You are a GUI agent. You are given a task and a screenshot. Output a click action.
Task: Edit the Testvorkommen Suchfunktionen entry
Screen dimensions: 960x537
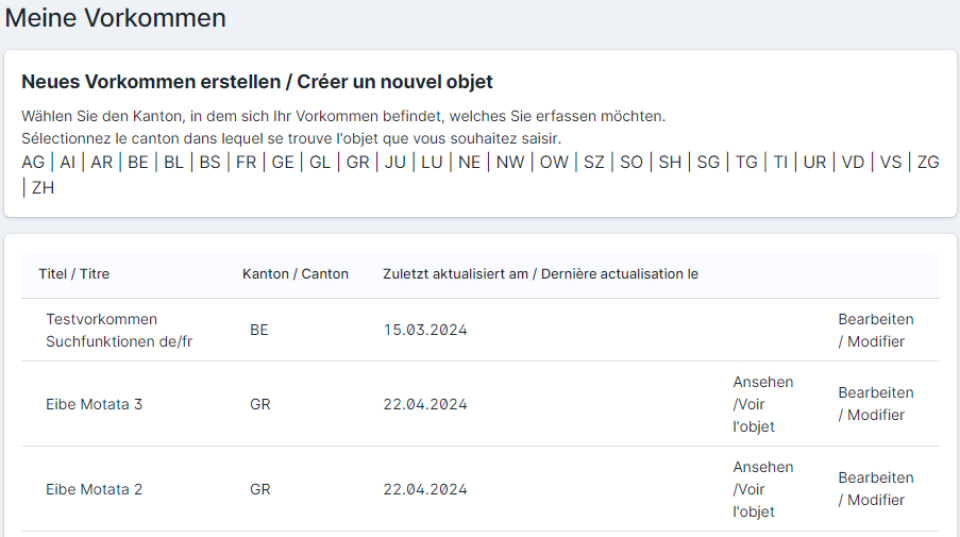[x=875, y=330]
